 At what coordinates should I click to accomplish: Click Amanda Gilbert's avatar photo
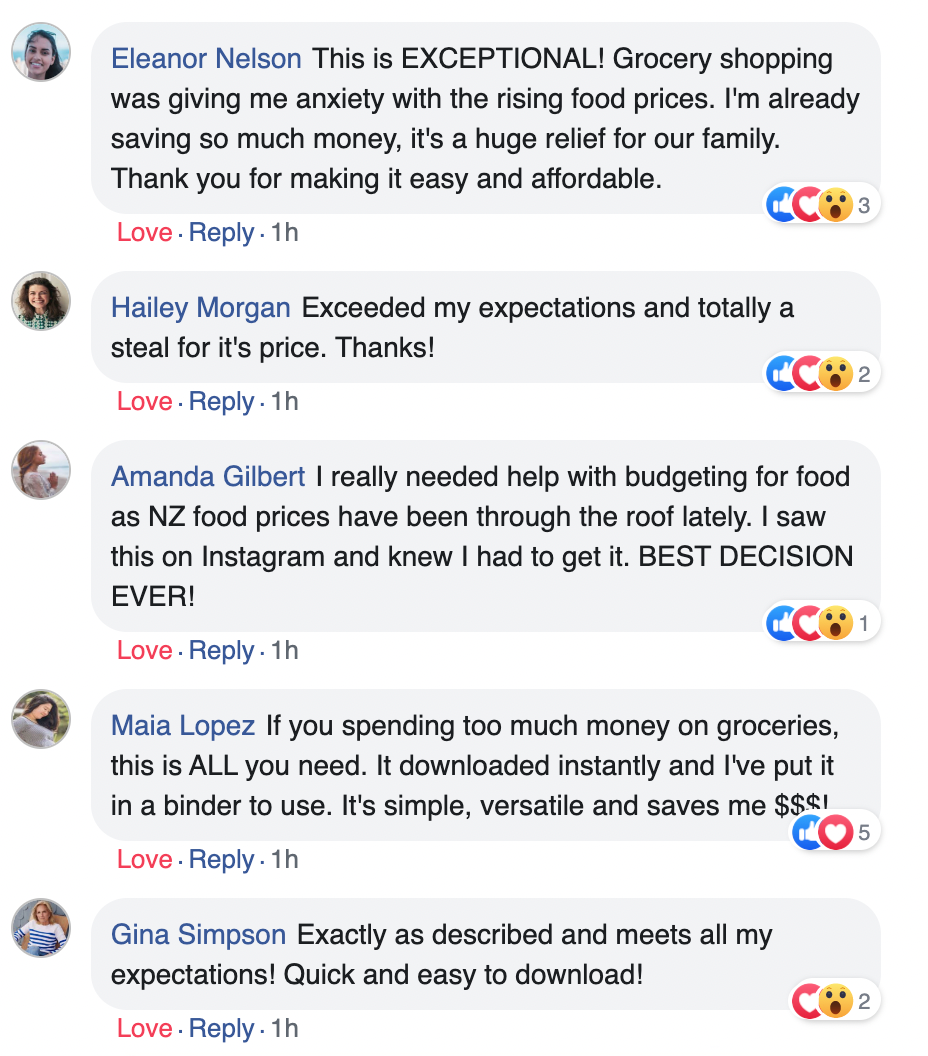point(41,470)
